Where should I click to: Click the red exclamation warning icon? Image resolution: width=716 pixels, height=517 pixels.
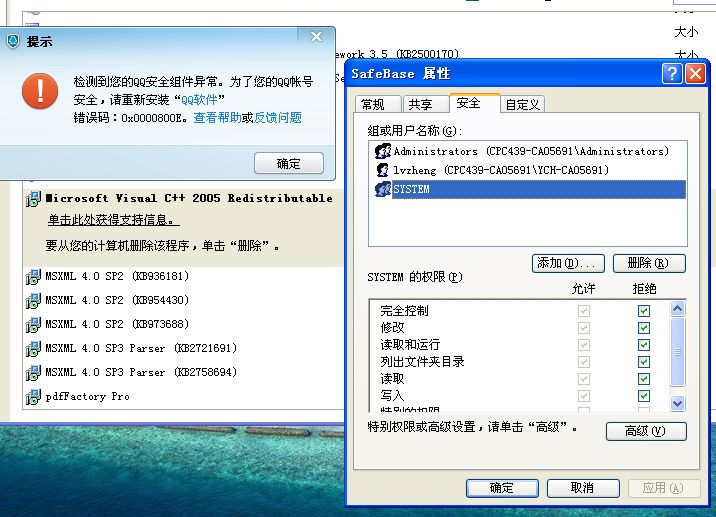click(40, 91)
